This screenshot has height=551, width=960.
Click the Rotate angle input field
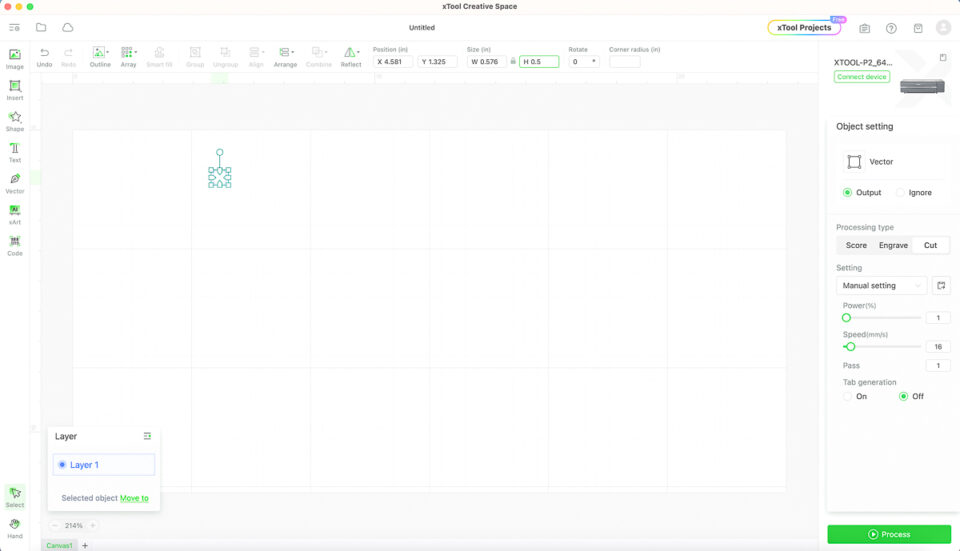pos(580,62)
